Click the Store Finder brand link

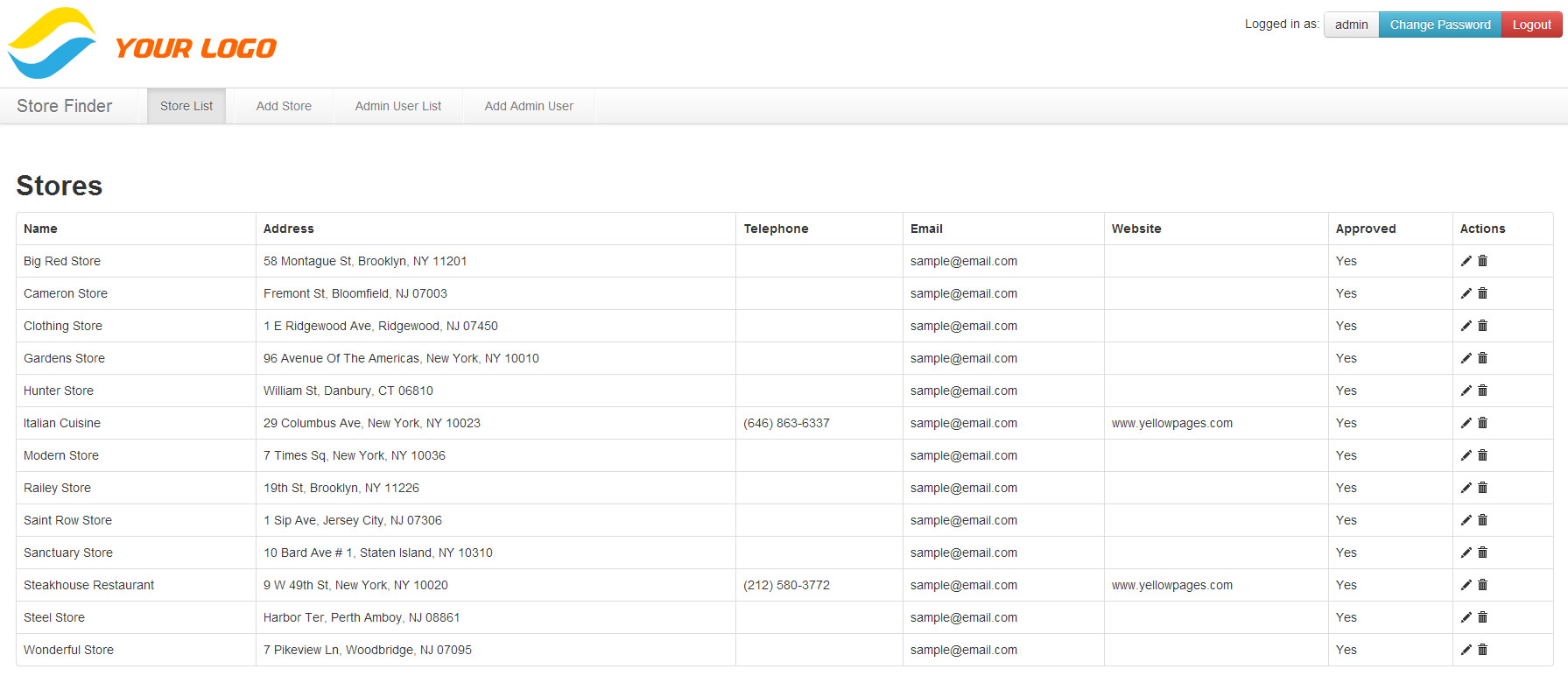coord(65,106)
